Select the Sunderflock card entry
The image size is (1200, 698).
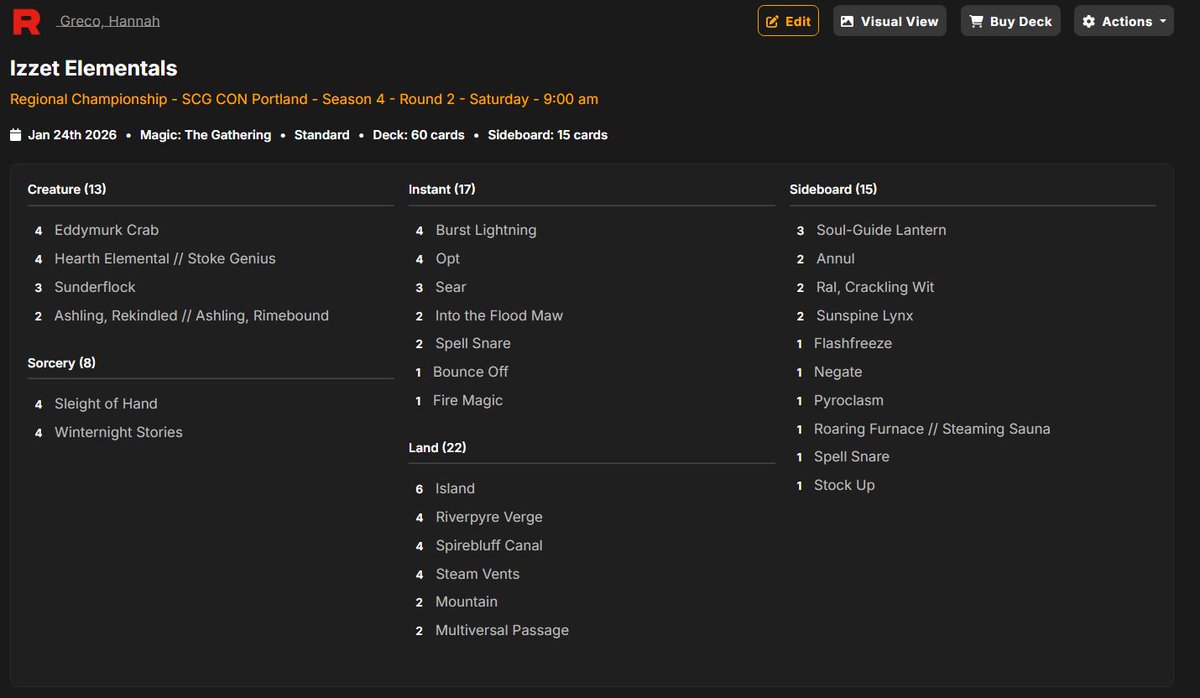point(95,287)
